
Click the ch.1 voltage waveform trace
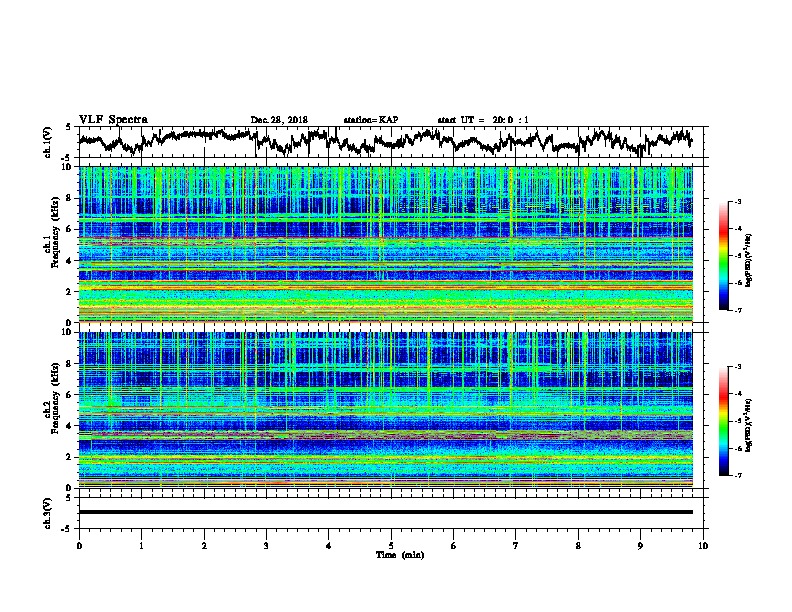(x=385, y=142)
